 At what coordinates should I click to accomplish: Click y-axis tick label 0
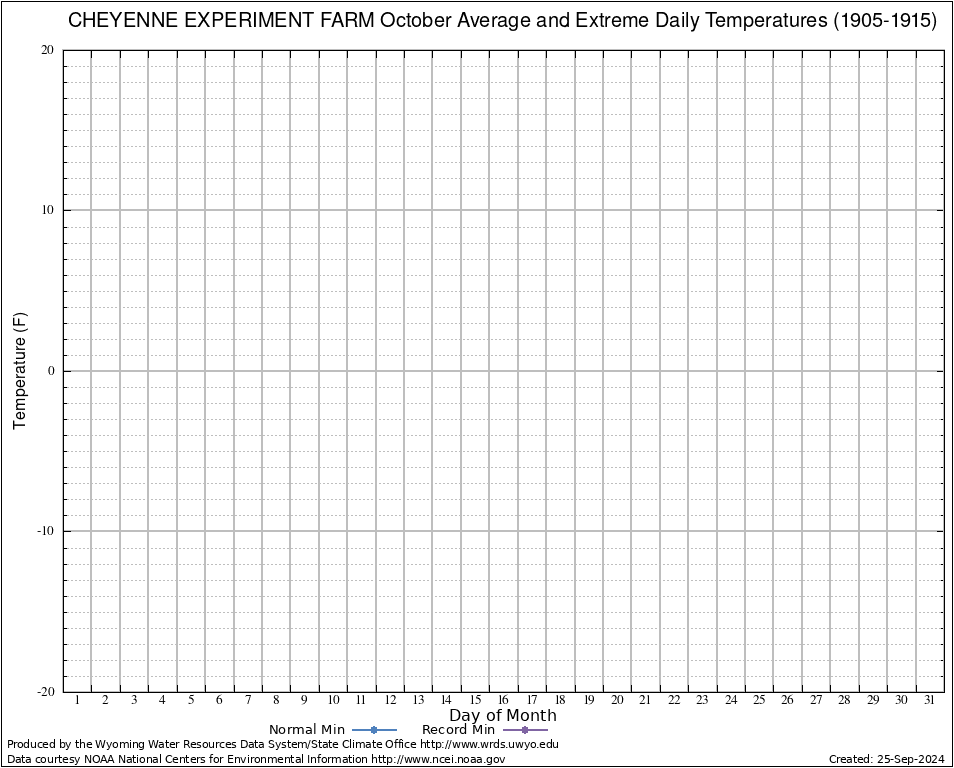click(x=51, y=371)
